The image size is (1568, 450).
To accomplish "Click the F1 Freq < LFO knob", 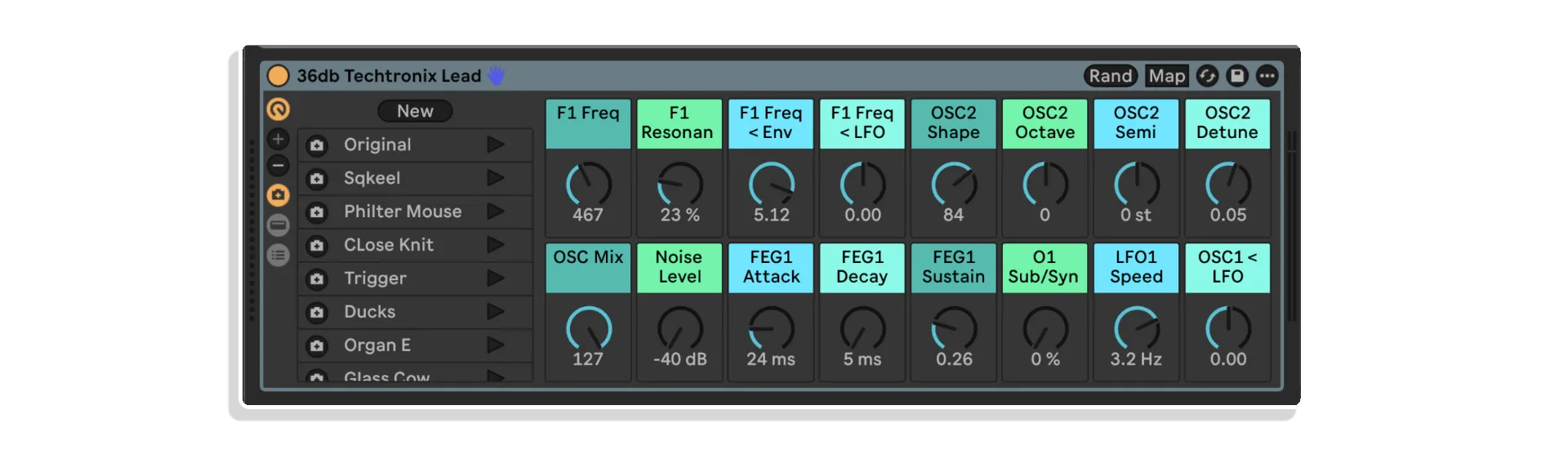I will click(x=863, y=184).
